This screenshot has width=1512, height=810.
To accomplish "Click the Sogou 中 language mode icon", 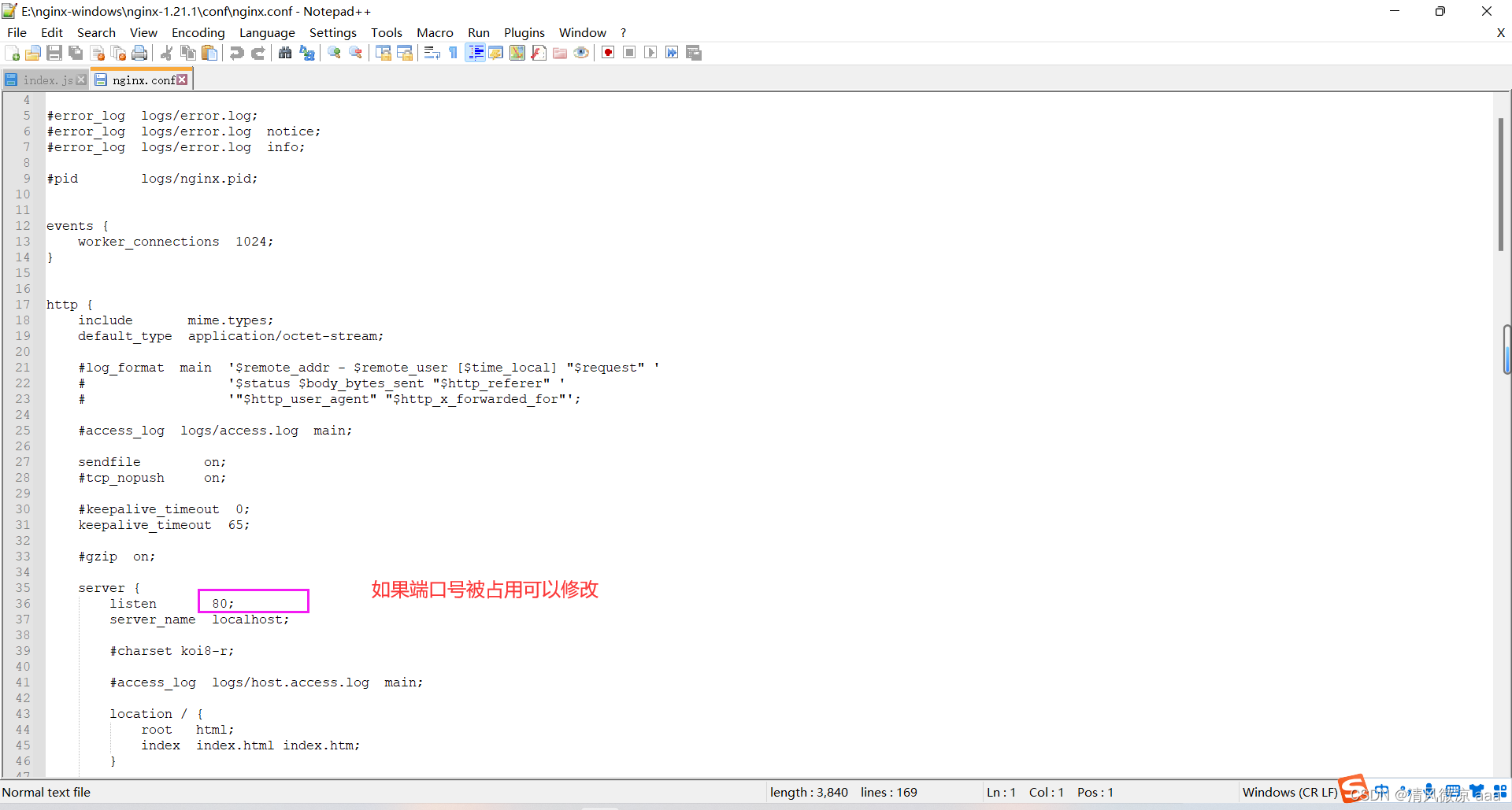I will 1381,791.
